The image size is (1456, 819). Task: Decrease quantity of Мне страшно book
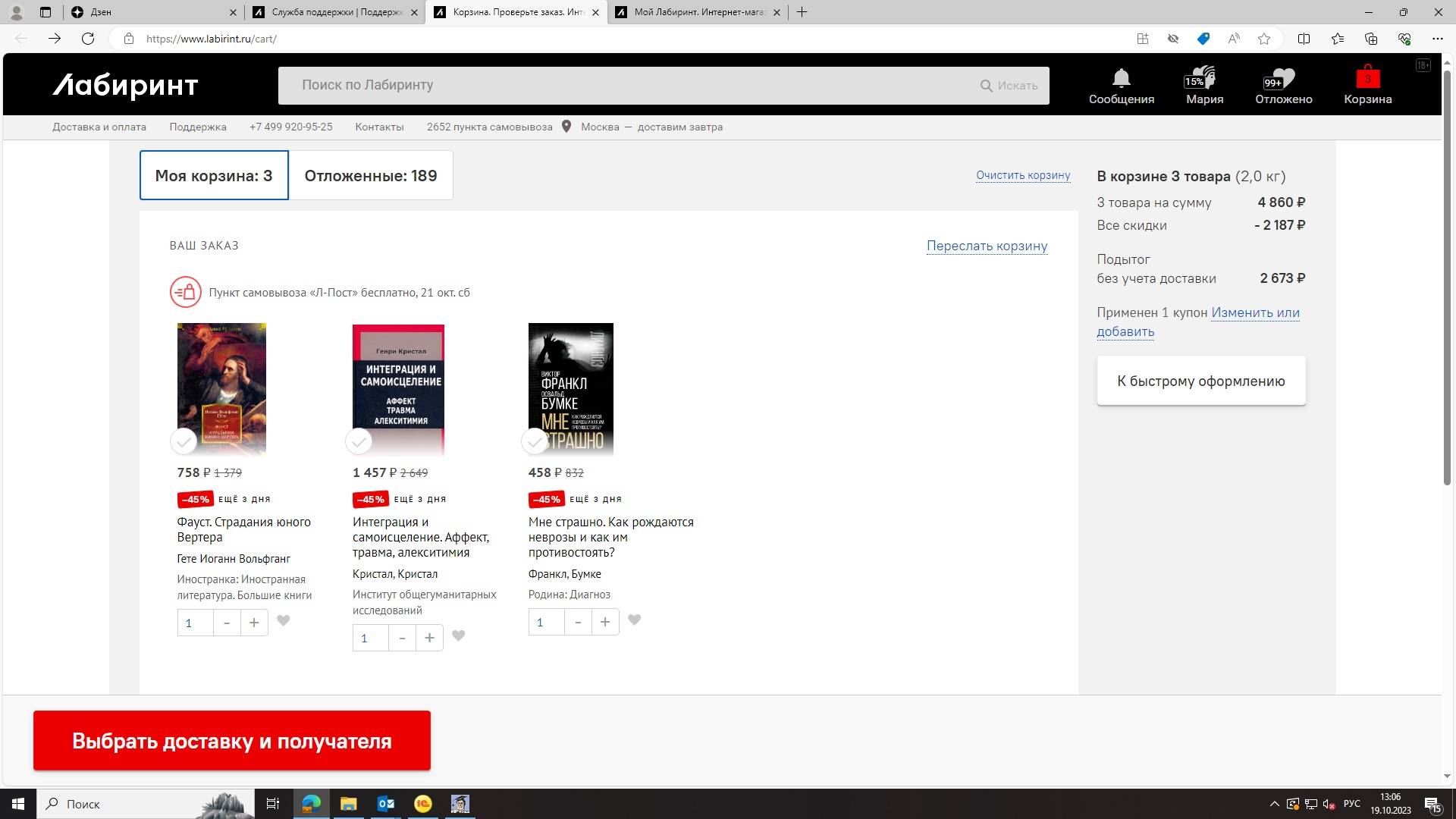click(578, 622)
